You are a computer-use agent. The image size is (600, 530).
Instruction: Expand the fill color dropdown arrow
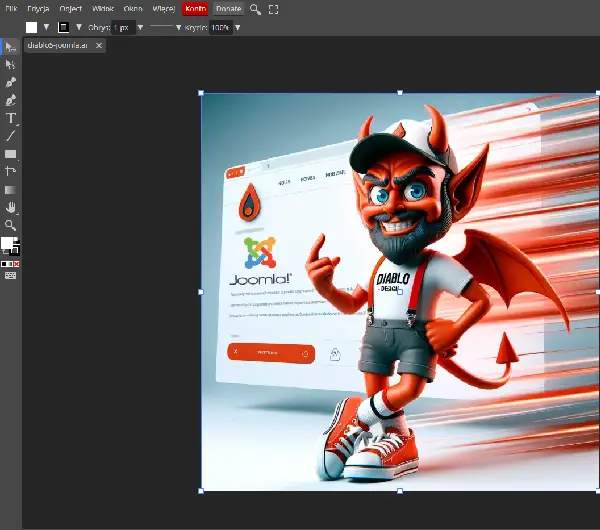46,27
